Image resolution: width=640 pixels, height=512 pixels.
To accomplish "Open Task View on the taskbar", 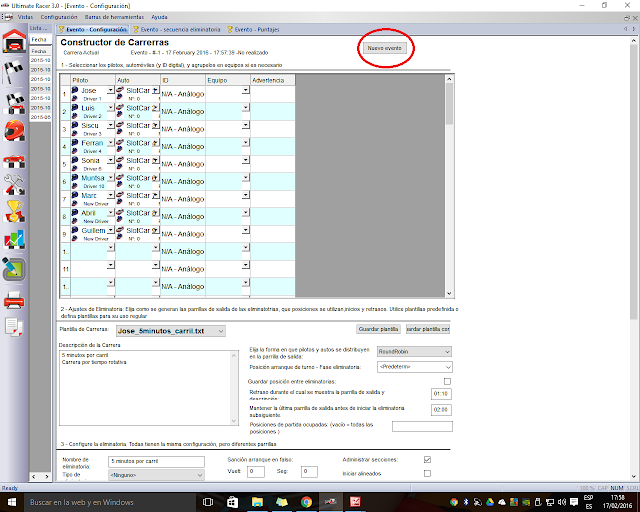I will 208,502.
